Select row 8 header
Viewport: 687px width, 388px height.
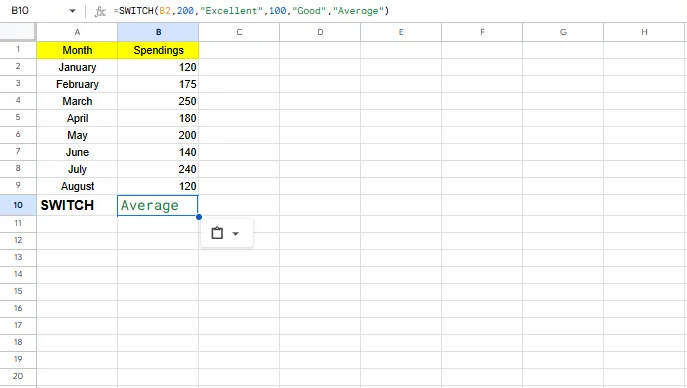[18, 169]
